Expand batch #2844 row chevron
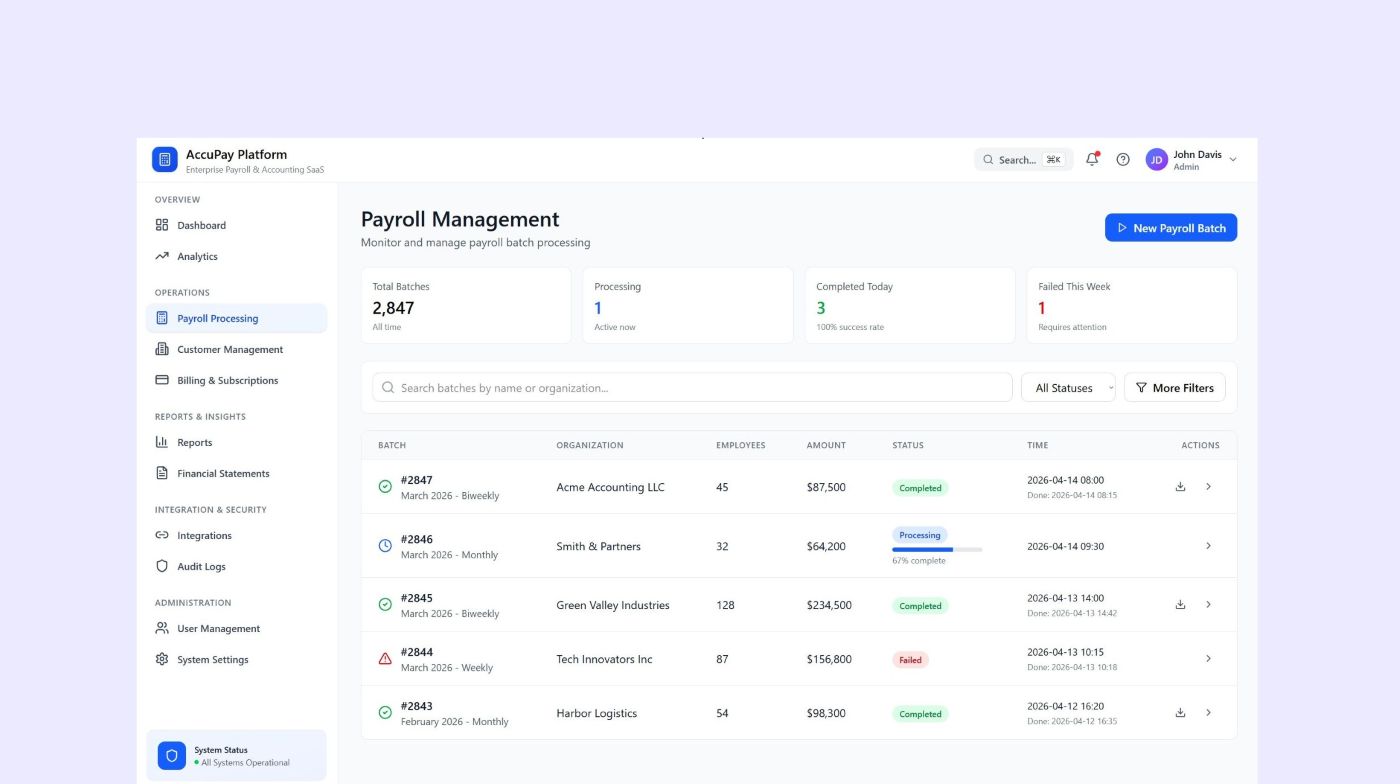Viewport: 1400px width, 784px height. click(1208, 659)
